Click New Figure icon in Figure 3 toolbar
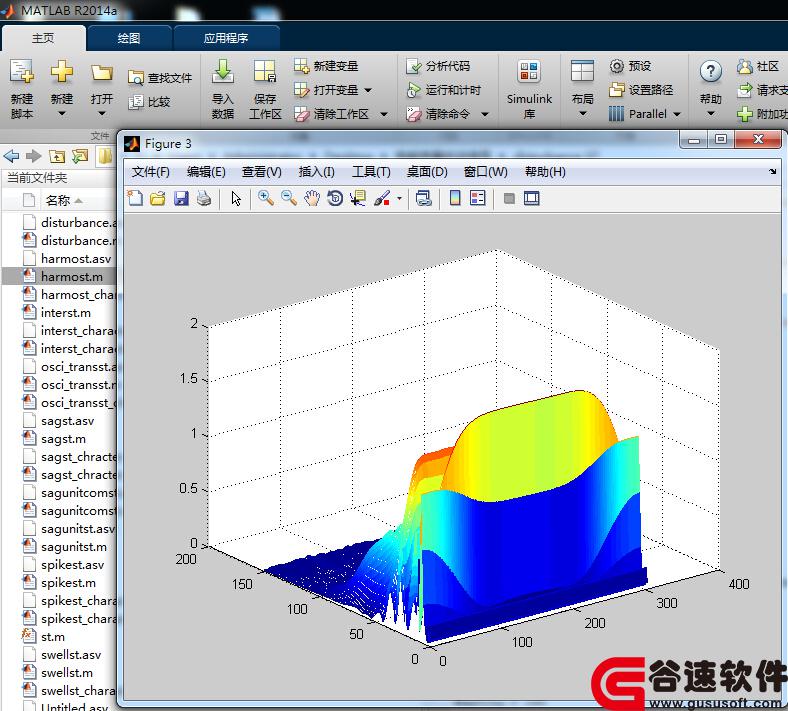Image resolution: width=788 pixels, height=711 pixels. point(135,198)
